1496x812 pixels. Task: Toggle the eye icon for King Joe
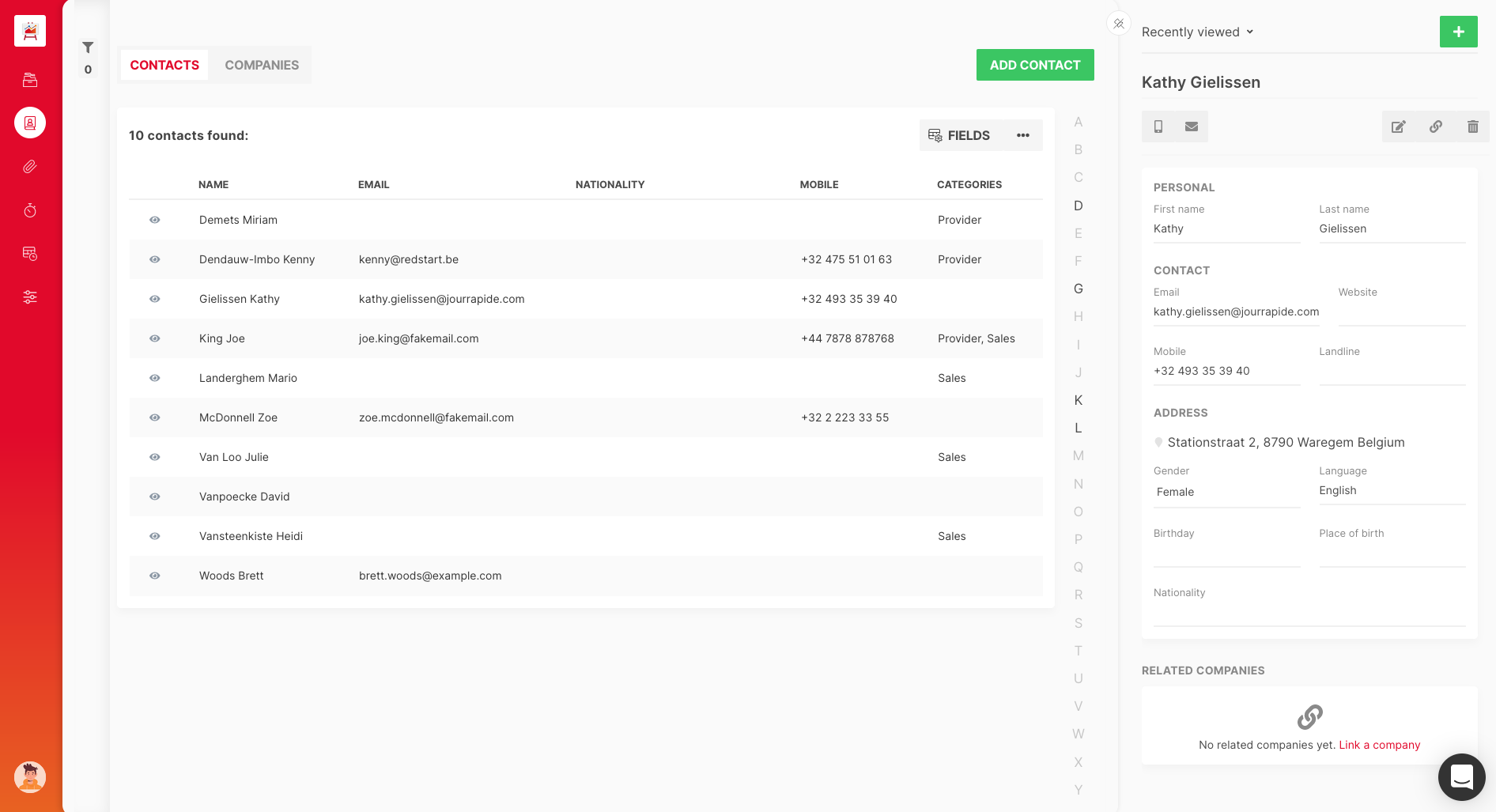[155, 338]
